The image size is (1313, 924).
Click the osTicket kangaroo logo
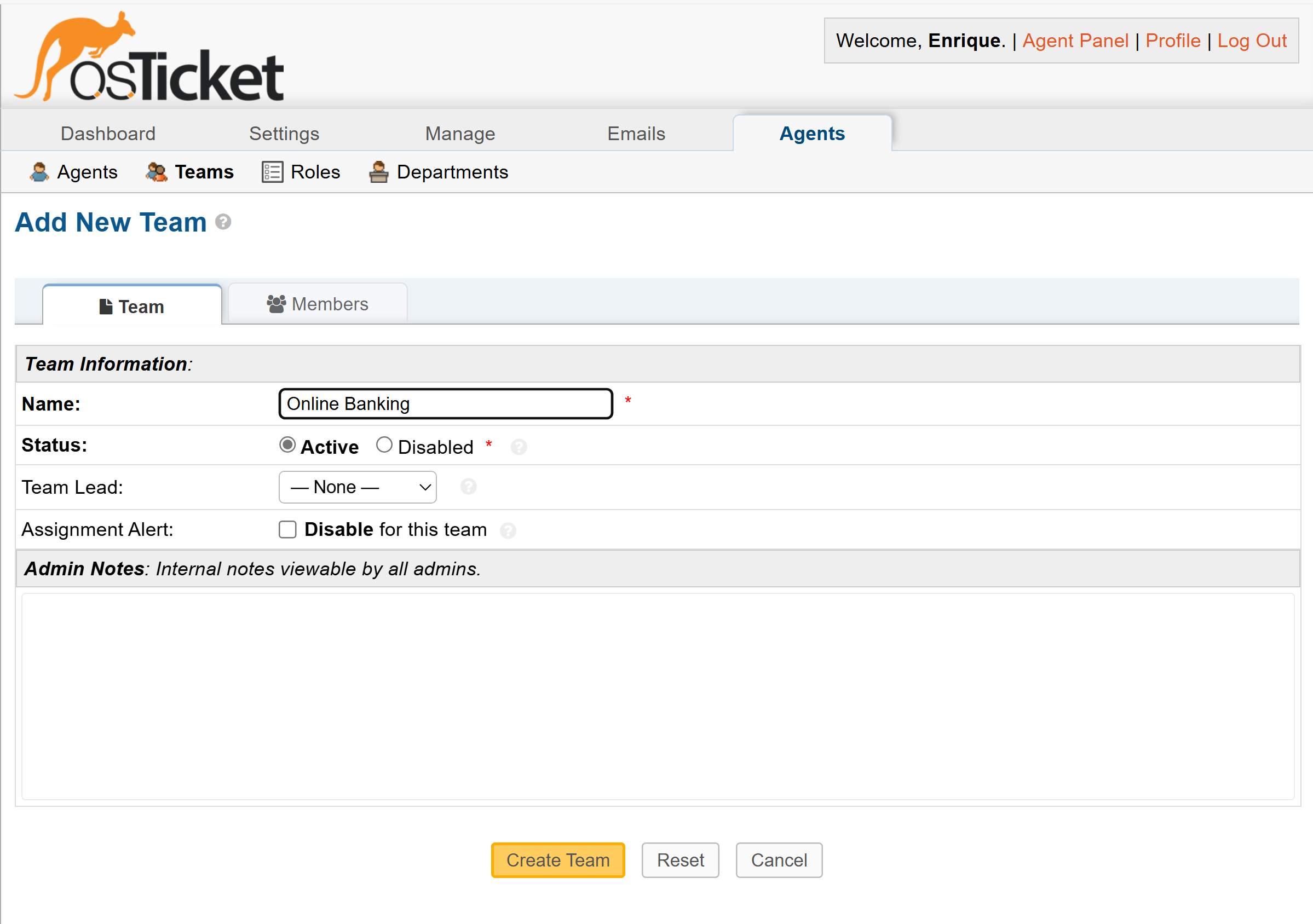[149, 56]
